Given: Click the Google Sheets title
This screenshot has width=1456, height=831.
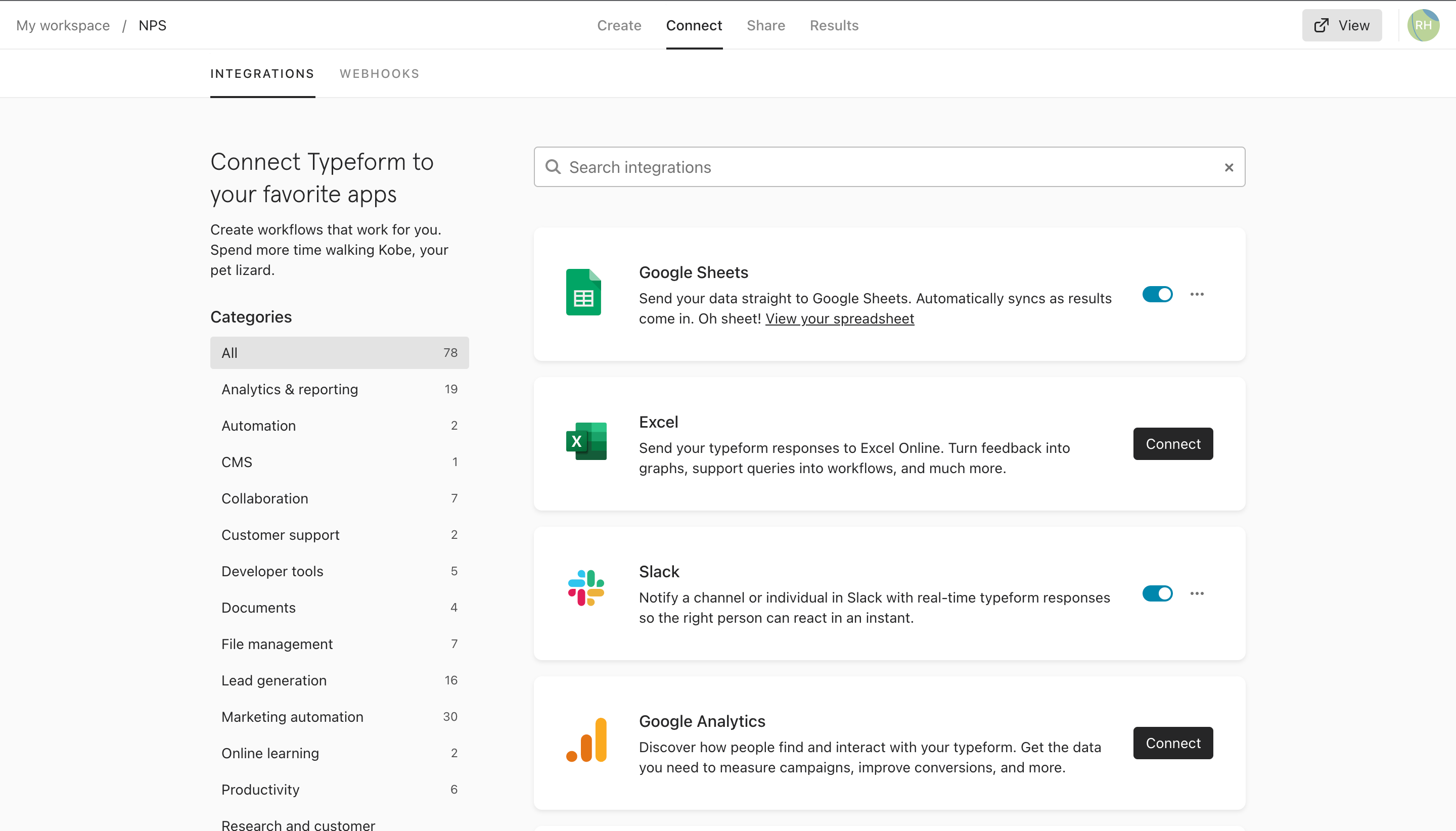Looking at the screenshot, I should coord(693,272).
